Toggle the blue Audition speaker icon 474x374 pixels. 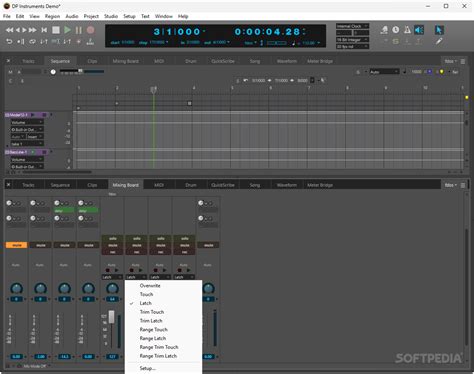(x=419, y=30)
